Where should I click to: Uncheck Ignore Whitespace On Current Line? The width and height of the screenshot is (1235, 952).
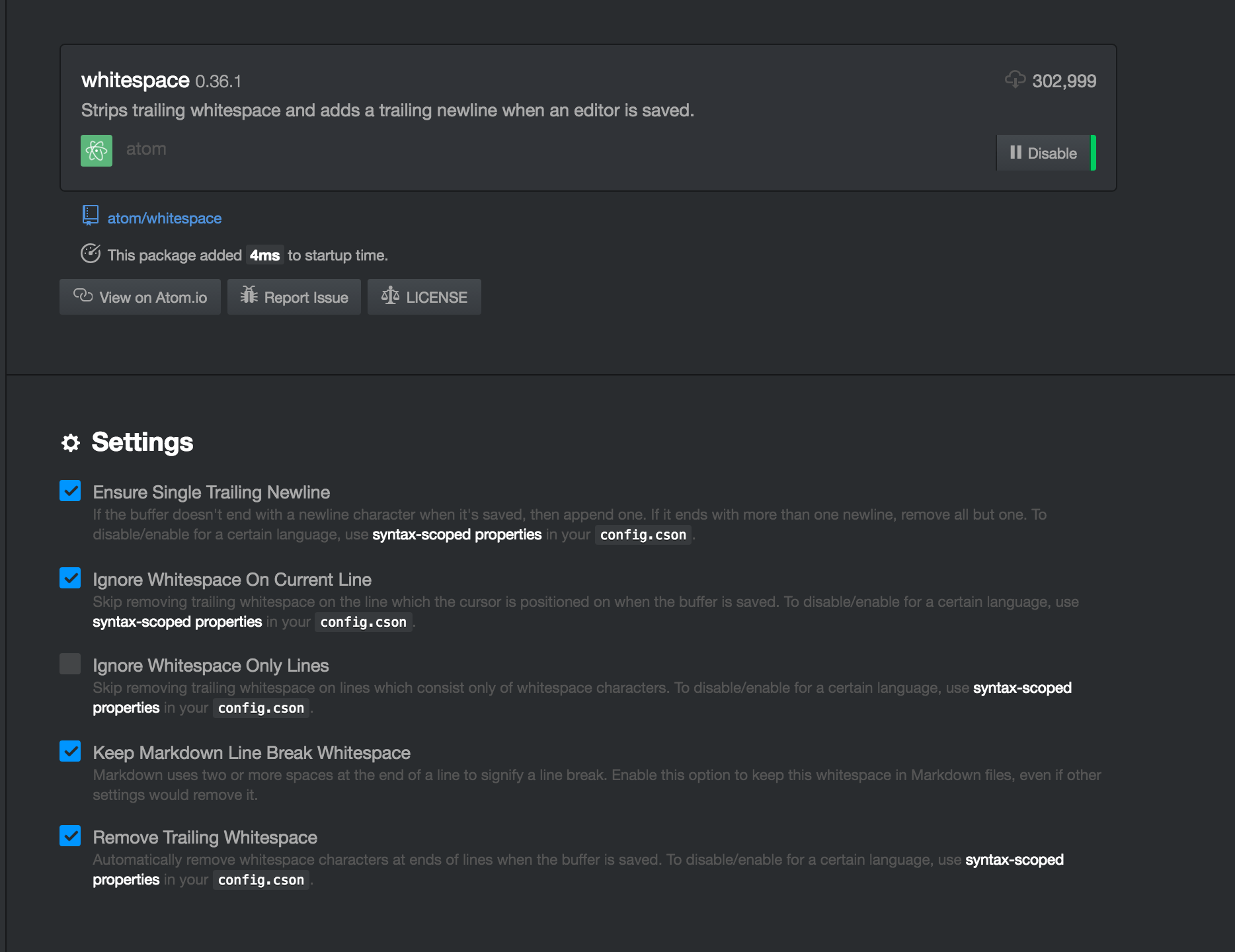click(x=71, y=578)
